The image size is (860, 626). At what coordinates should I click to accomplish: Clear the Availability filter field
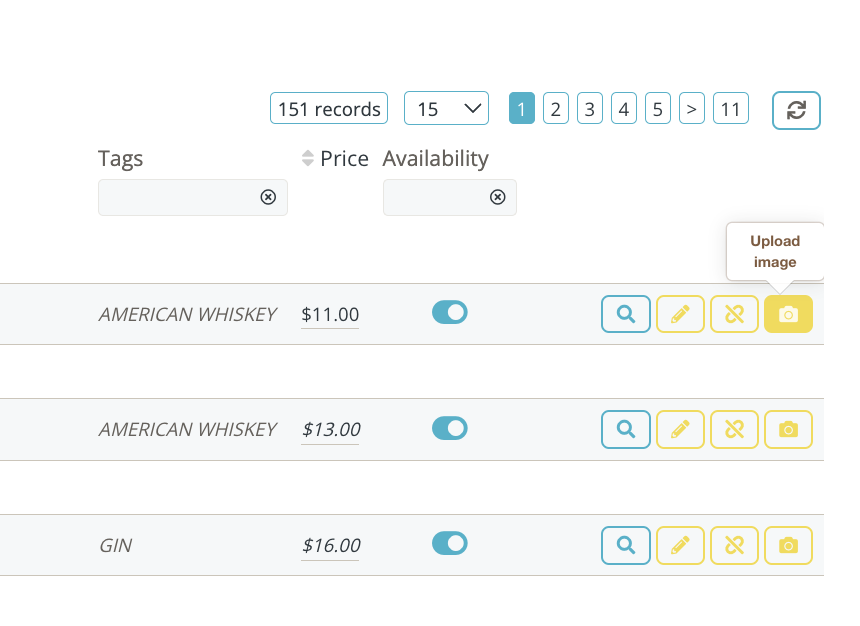pyautogui.click(x=497, y=198)
